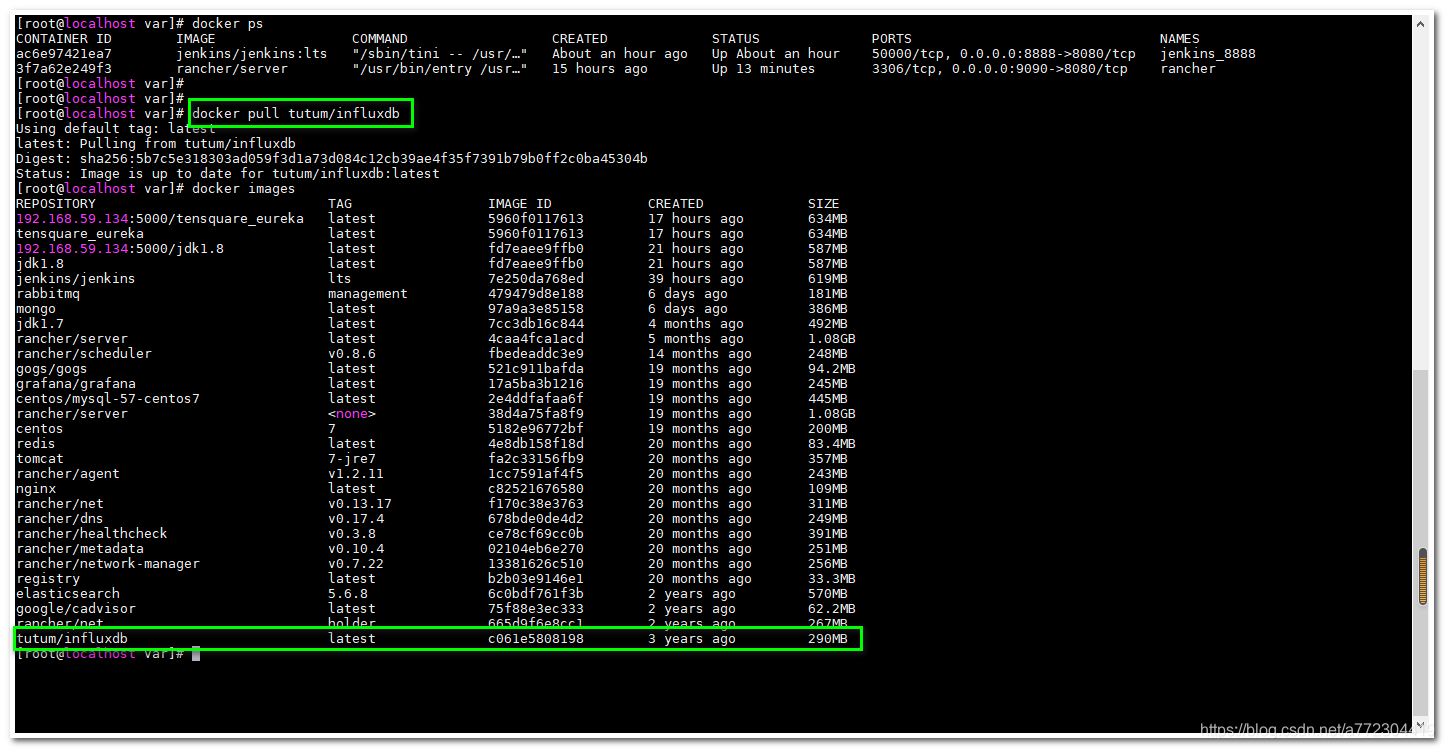Click the v0.8.6 tag
1445x749 pixels.
click(x=352, y=354)
